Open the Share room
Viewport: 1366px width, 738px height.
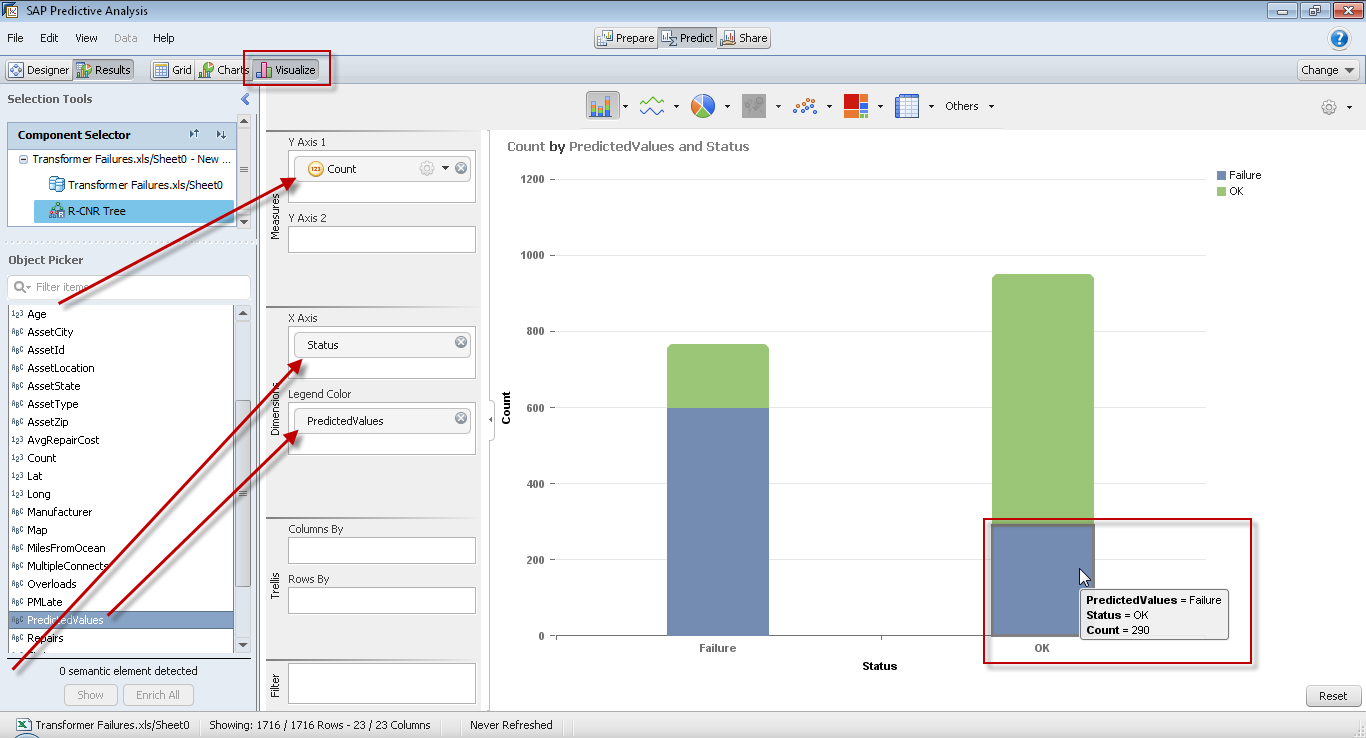pyautogui.click(x=743, y=38)
